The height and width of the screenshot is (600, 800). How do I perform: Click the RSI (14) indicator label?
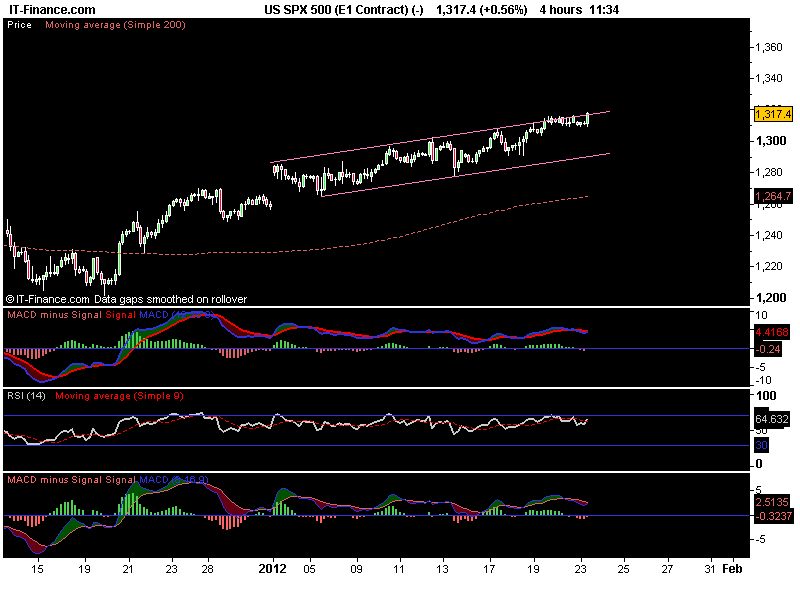[x=26, y=396]
